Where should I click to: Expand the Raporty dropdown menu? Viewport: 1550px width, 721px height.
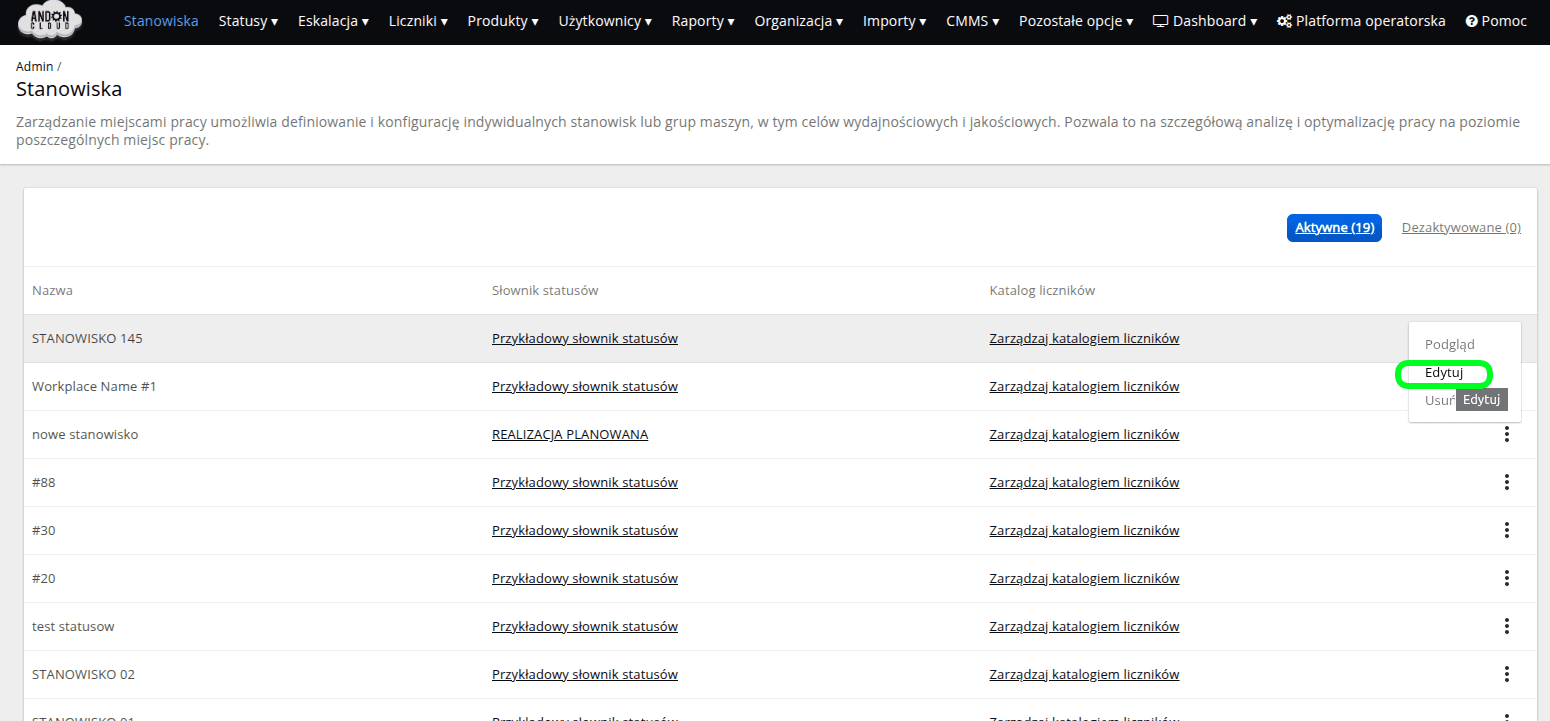(x=702, y=20)
